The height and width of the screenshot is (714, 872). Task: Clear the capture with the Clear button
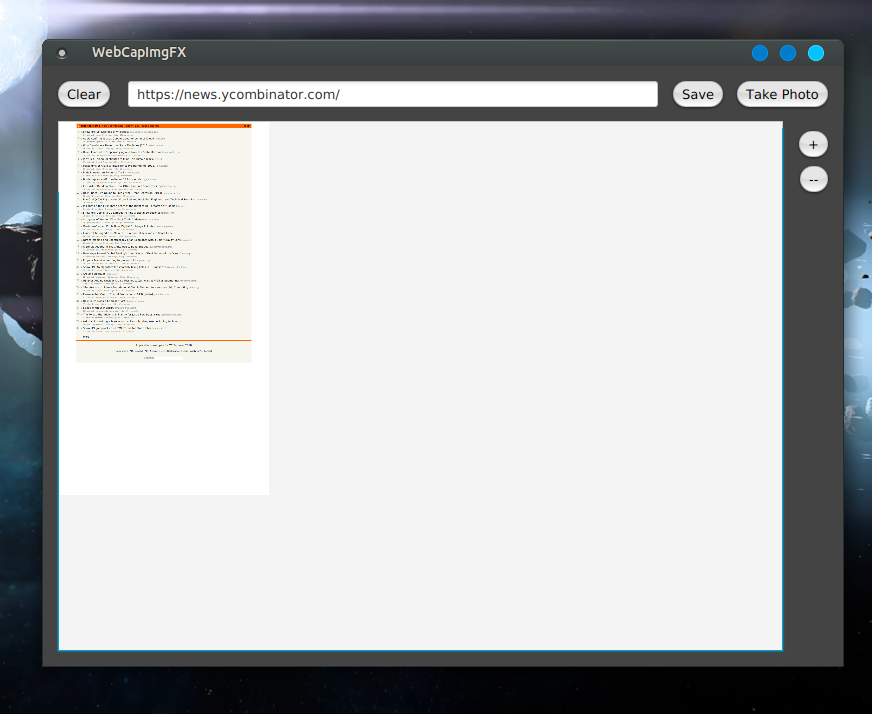(84, 94)
